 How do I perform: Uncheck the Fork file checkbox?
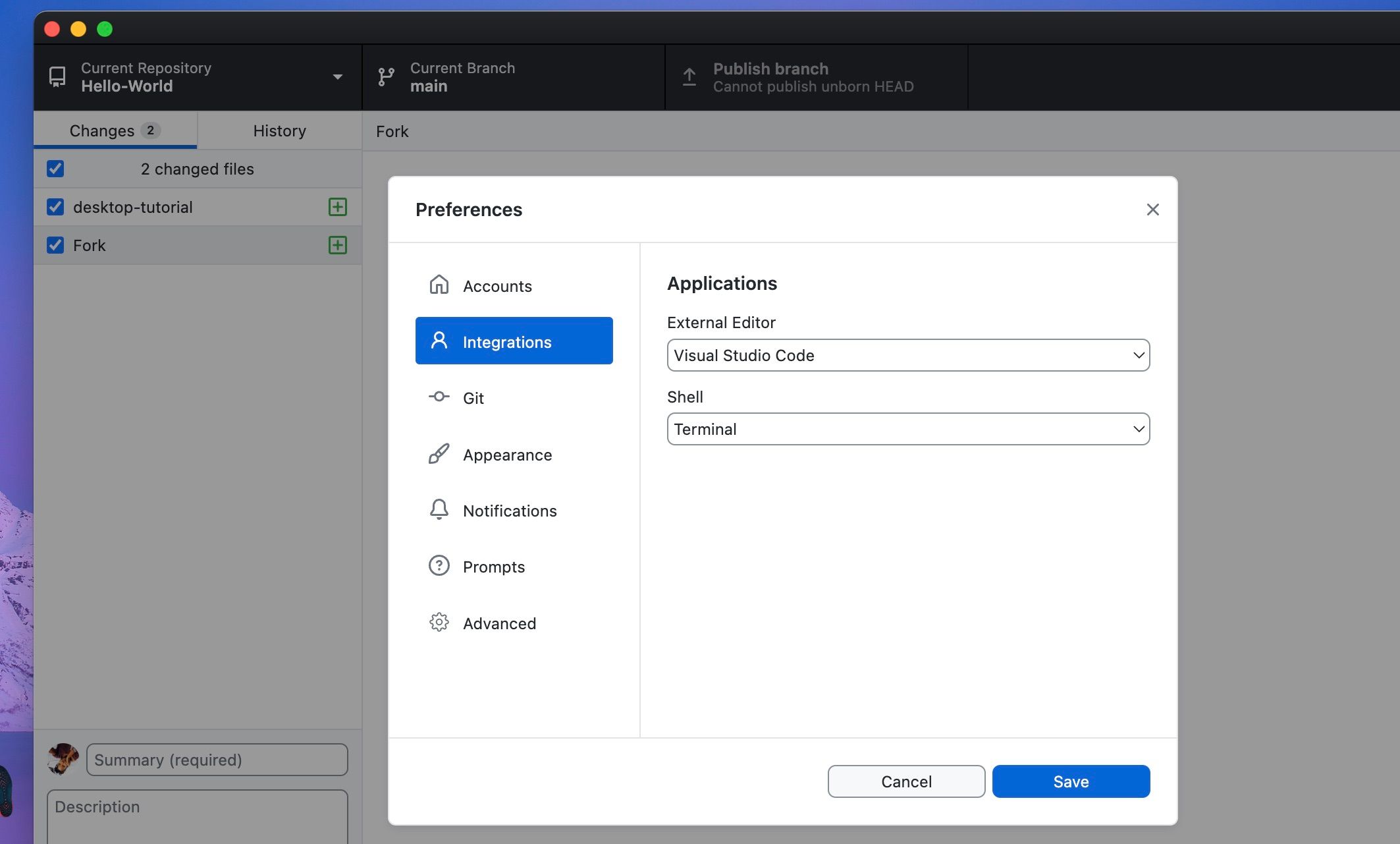click(55, 245)
